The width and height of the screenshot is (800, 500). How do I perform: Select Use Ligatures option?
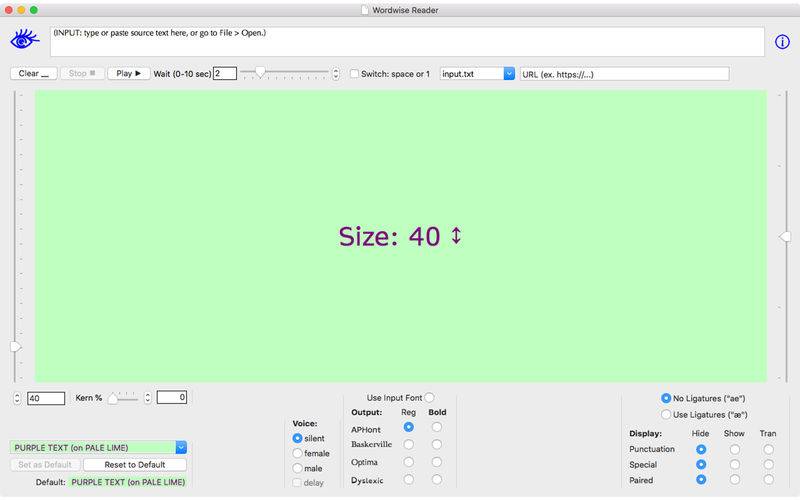tap(666, 414)
